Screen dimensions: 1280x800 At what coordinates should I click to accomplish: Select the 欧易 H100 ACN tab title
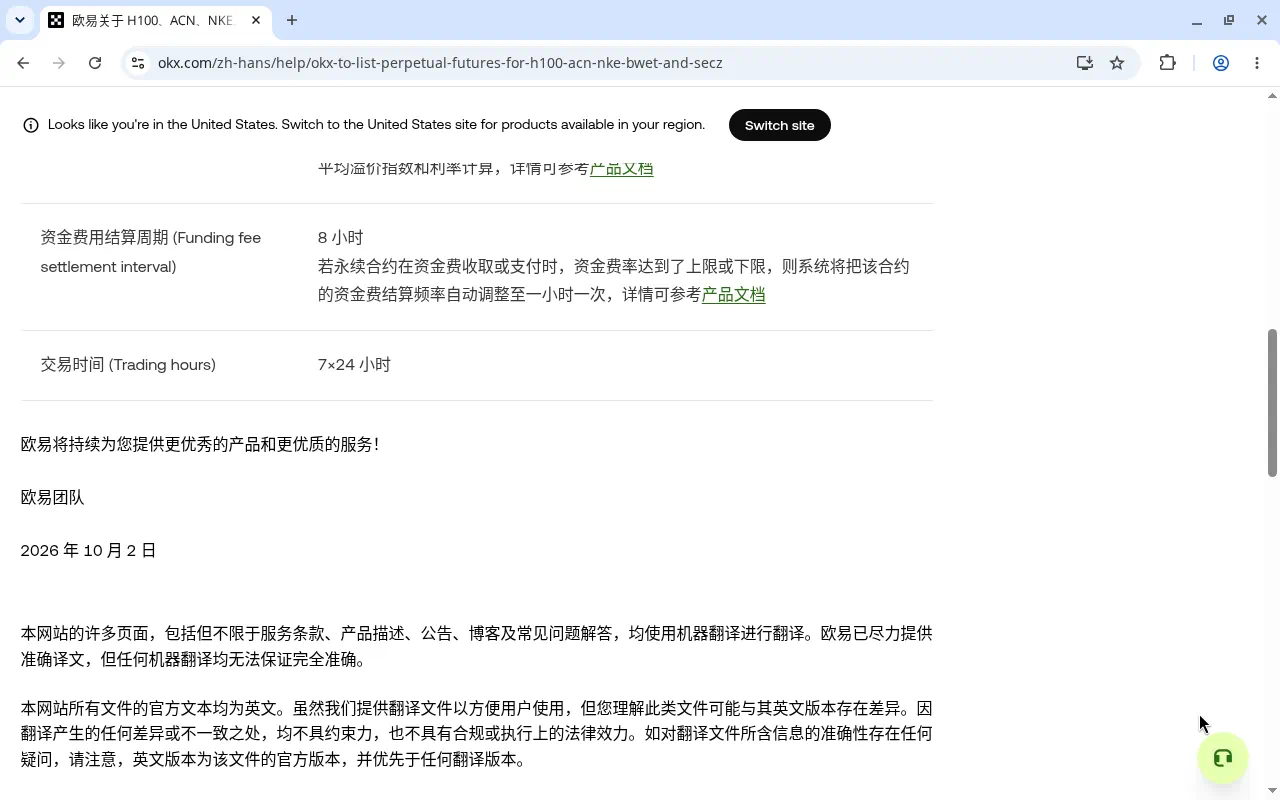pyautogui.click(x=152, y=20)
